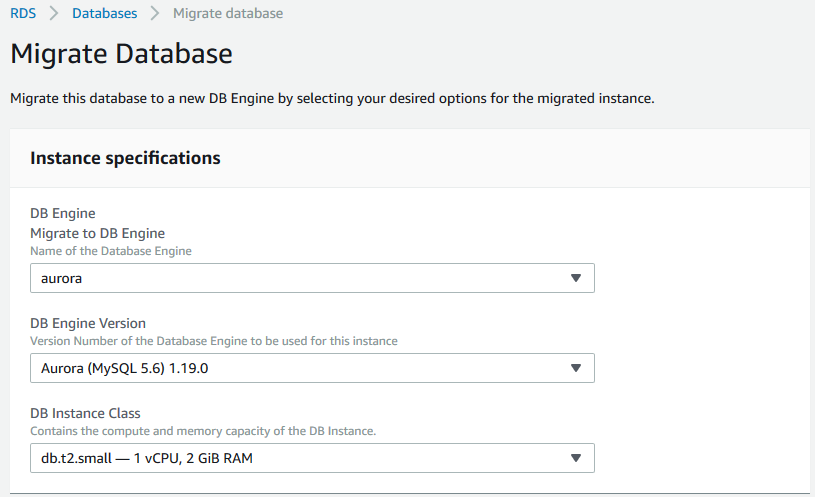Click the compute and memory capacity helper text
Viewport: 815px width, 497px height.
[202, 431]
